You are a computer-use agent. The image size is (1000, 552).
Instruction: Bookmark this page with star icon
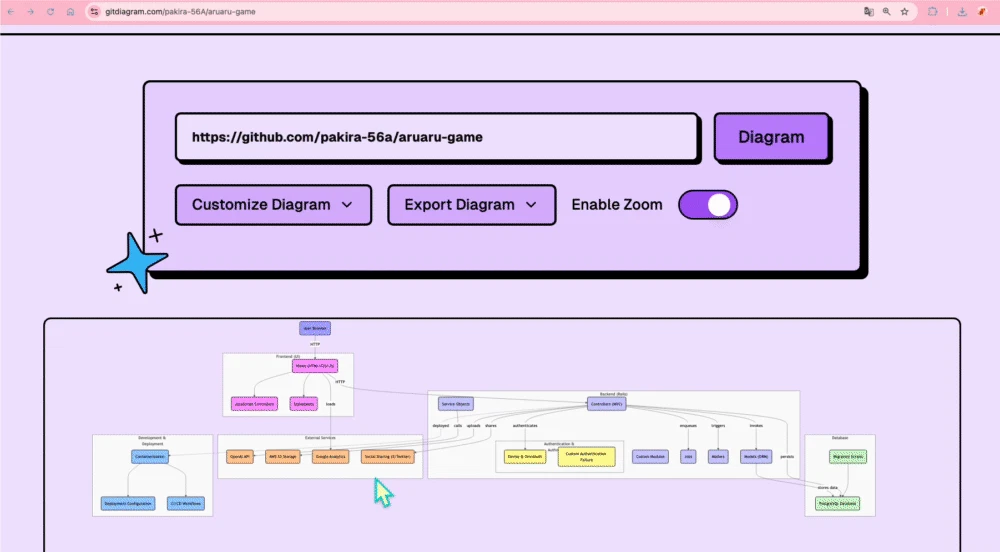tap(904, 11)
